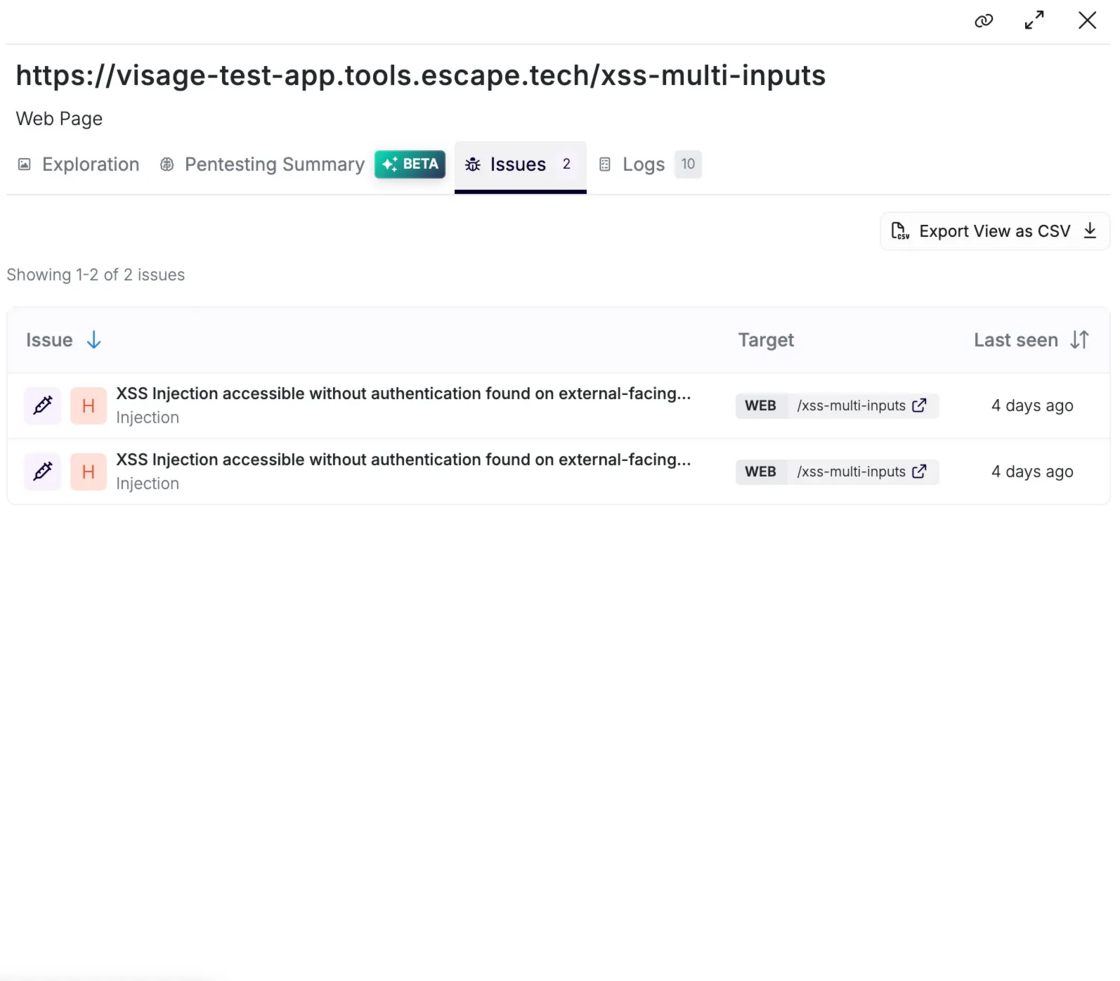Click second issue's injection syringe icon
Viewport: 1120px width, 981px height.
43,471
